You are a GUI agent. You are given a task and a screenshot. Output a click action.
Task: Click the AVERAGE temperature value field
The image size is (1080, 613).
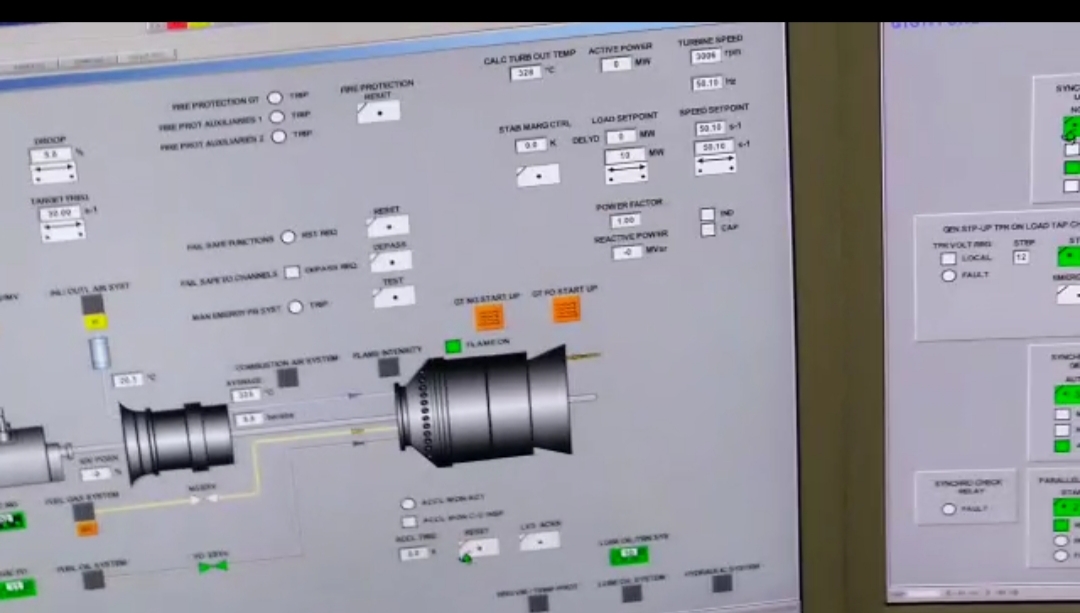(246, 395)
